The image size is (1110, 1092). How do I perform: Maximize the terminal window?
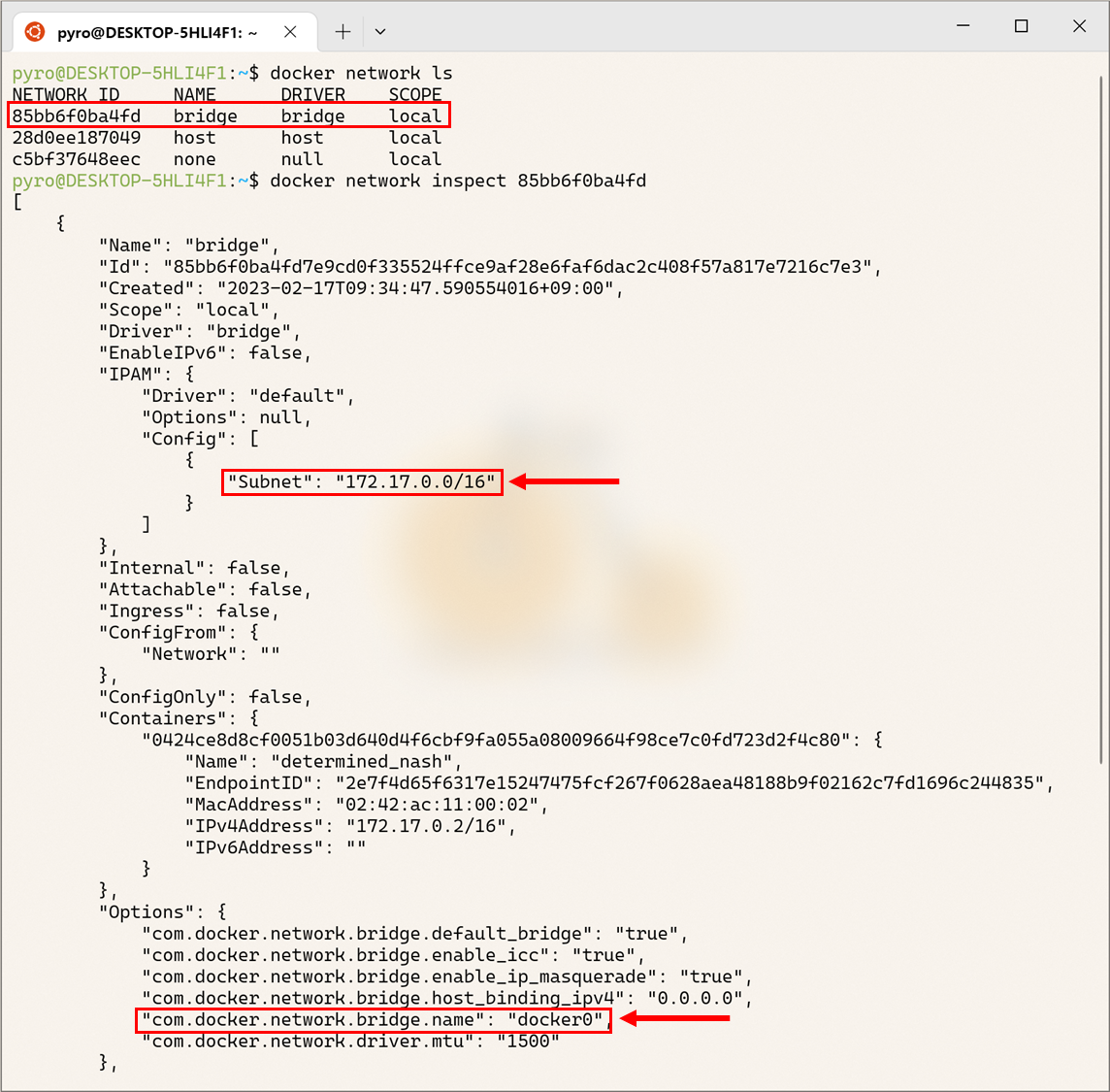coord(1021,26)
